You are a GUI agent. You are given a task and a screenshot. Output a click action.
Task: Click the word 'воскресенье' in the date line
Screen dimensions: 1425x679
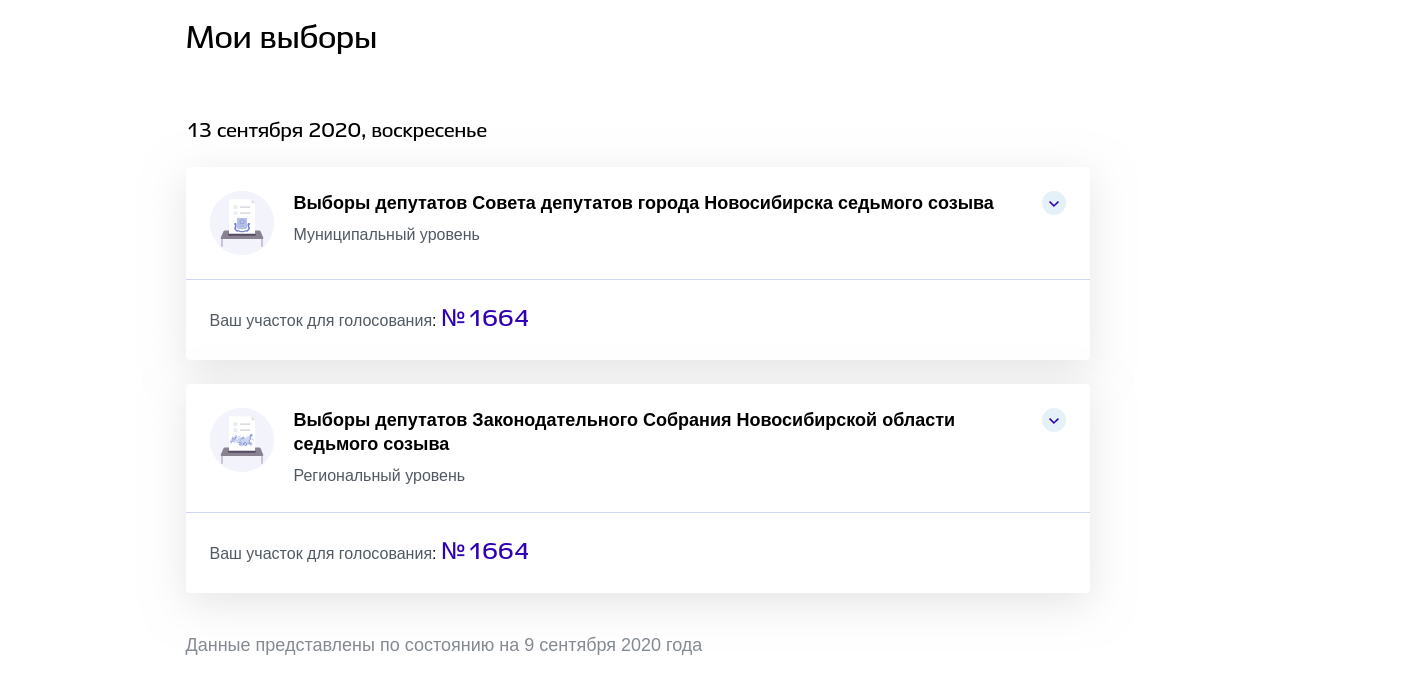429,131
